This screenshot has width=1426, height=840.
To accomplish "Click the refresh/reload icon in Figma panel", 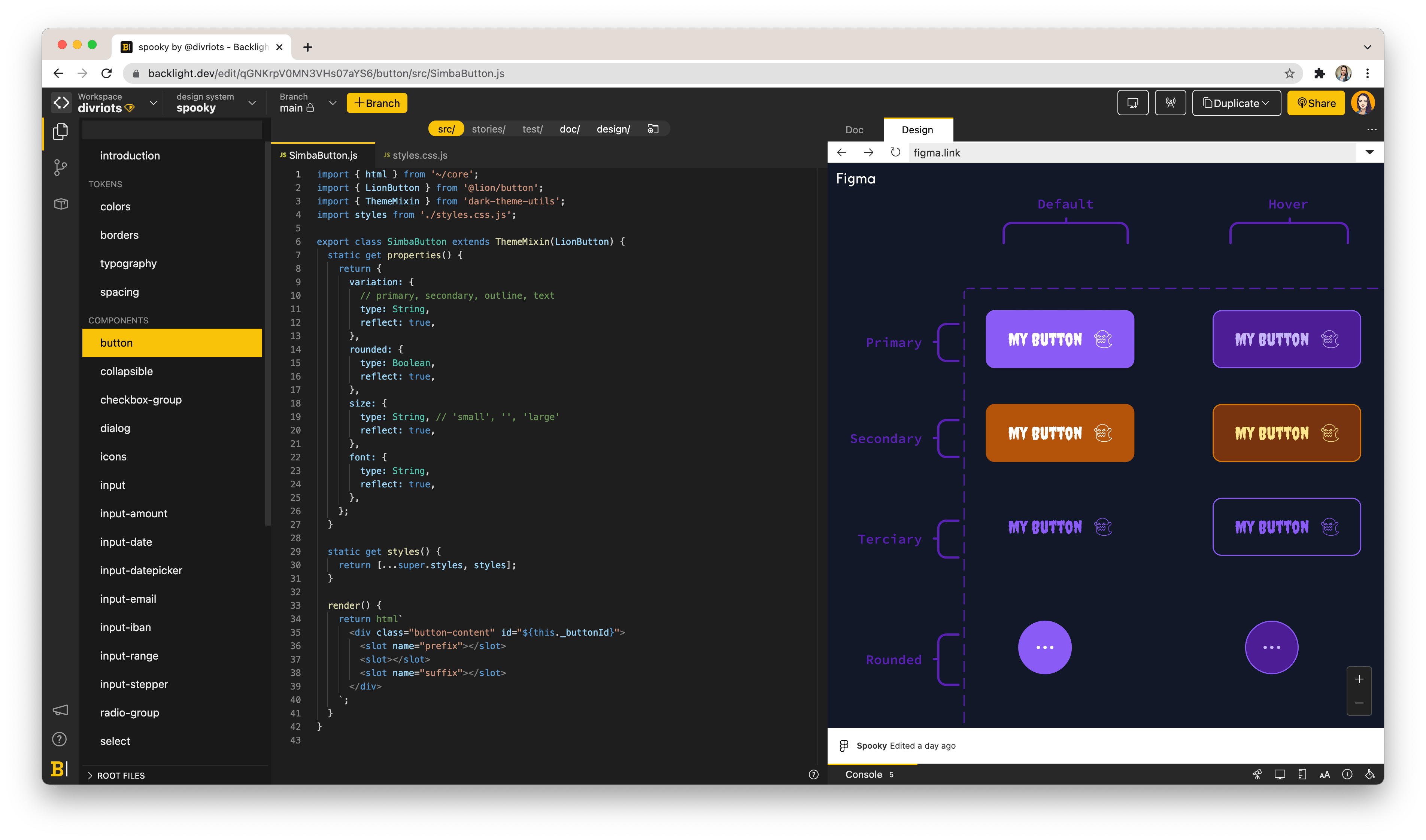I will [x=895, y=152].
